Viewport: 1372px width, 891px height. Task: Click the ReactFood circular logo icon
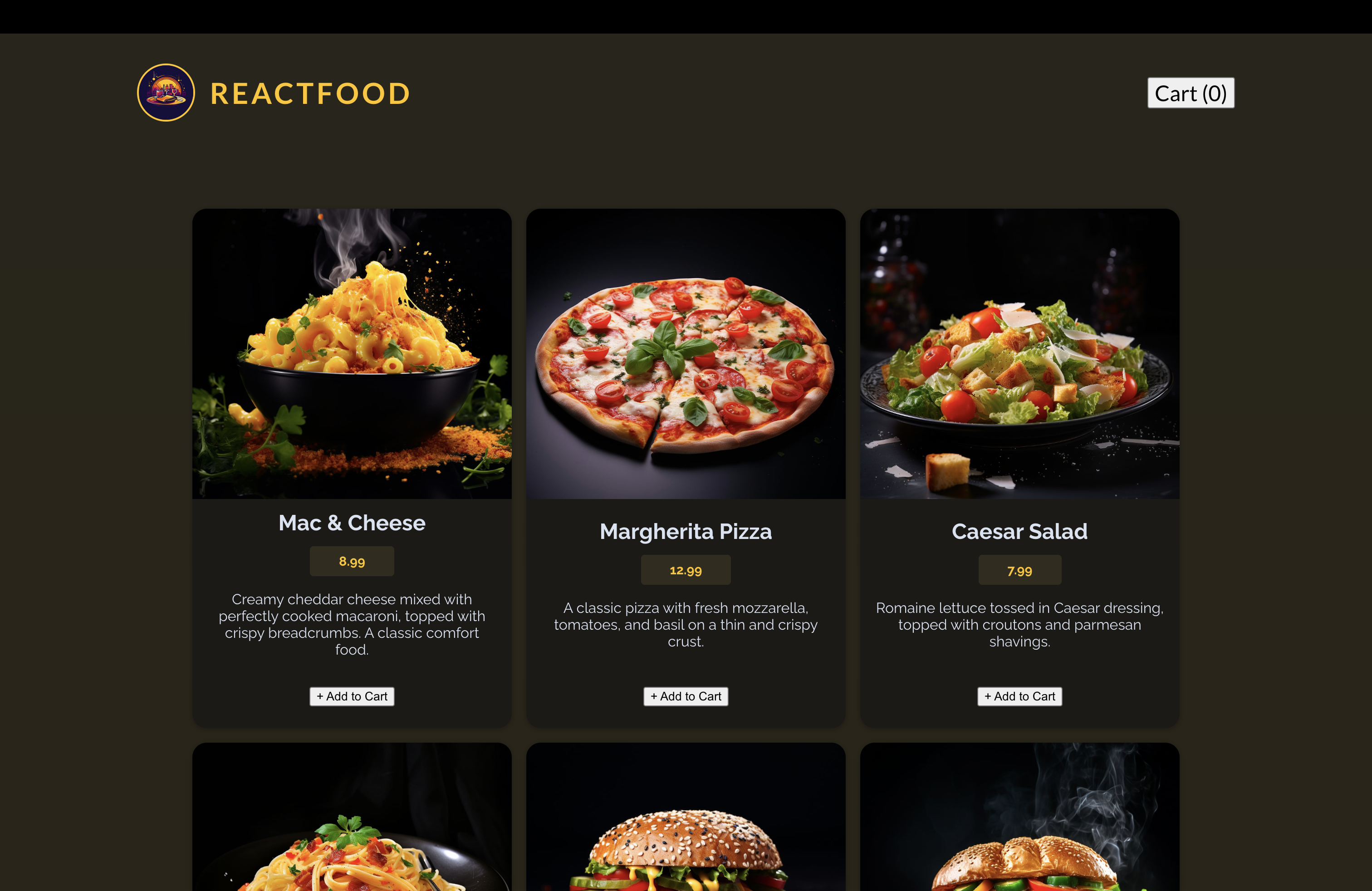[166, 93]
